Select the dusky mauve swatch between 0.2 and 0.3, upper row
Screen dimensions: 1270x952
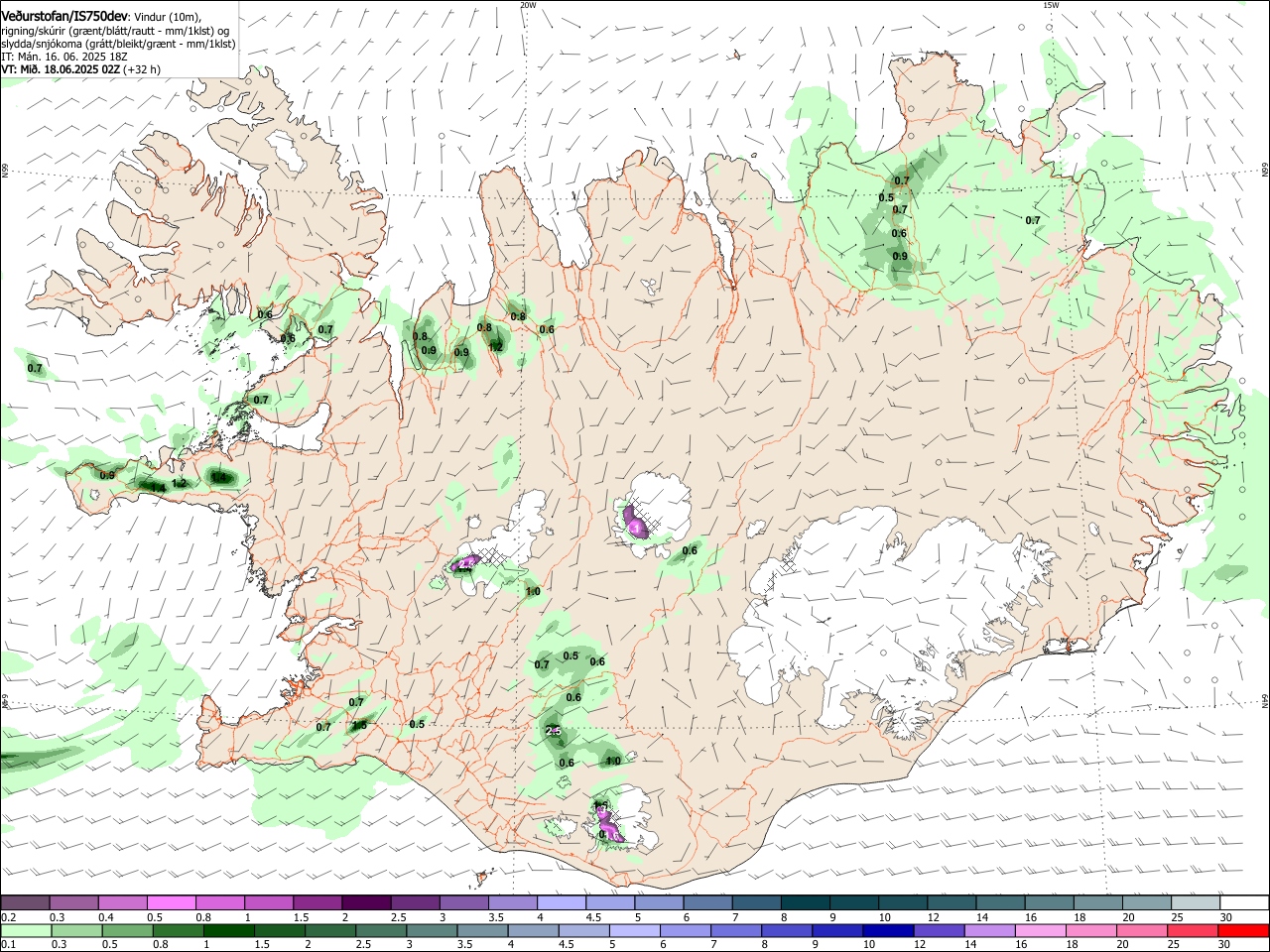click(x=25, y=903)
